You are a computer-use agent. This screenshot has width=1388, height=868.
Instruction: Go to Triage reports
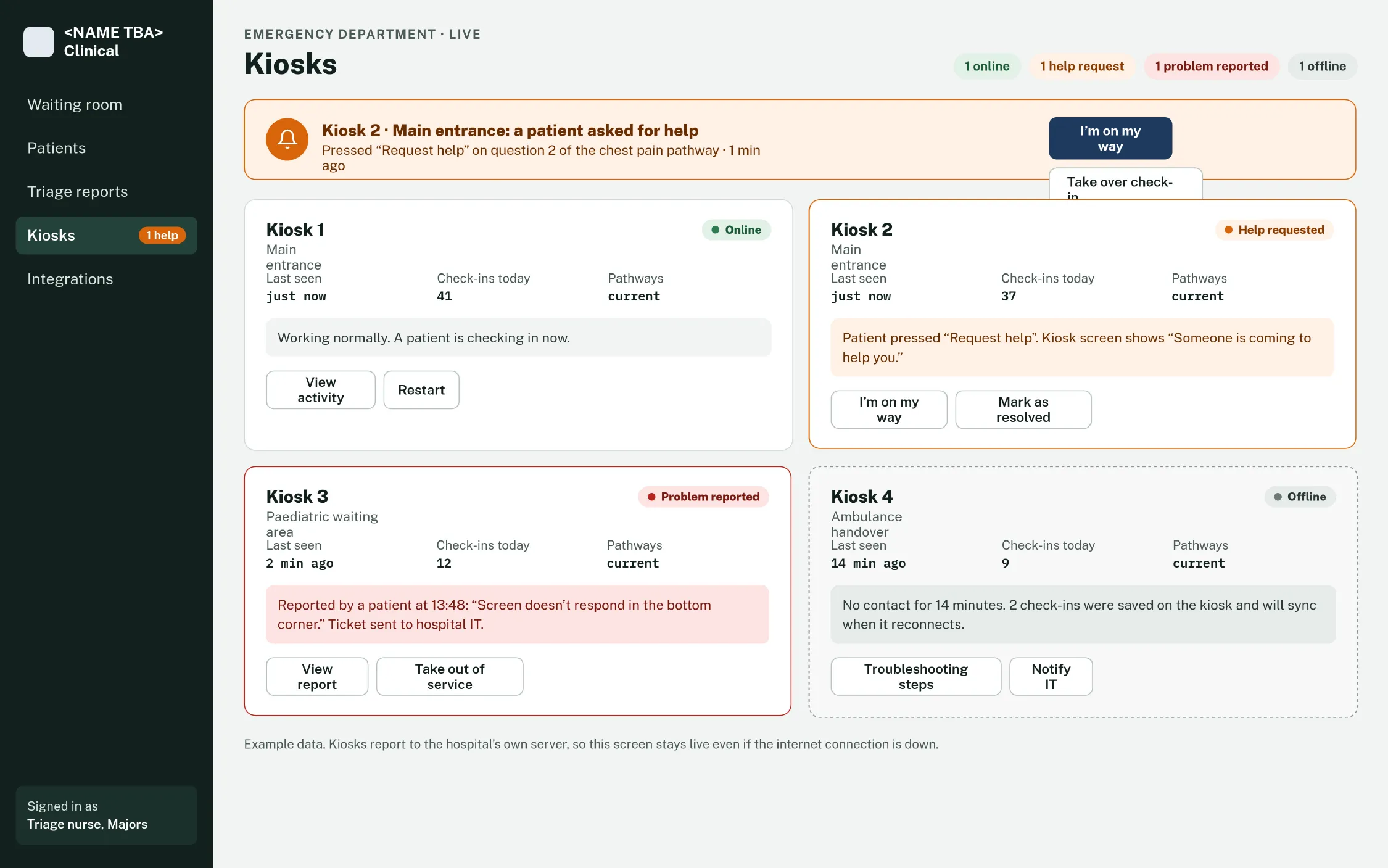(106, 192)
